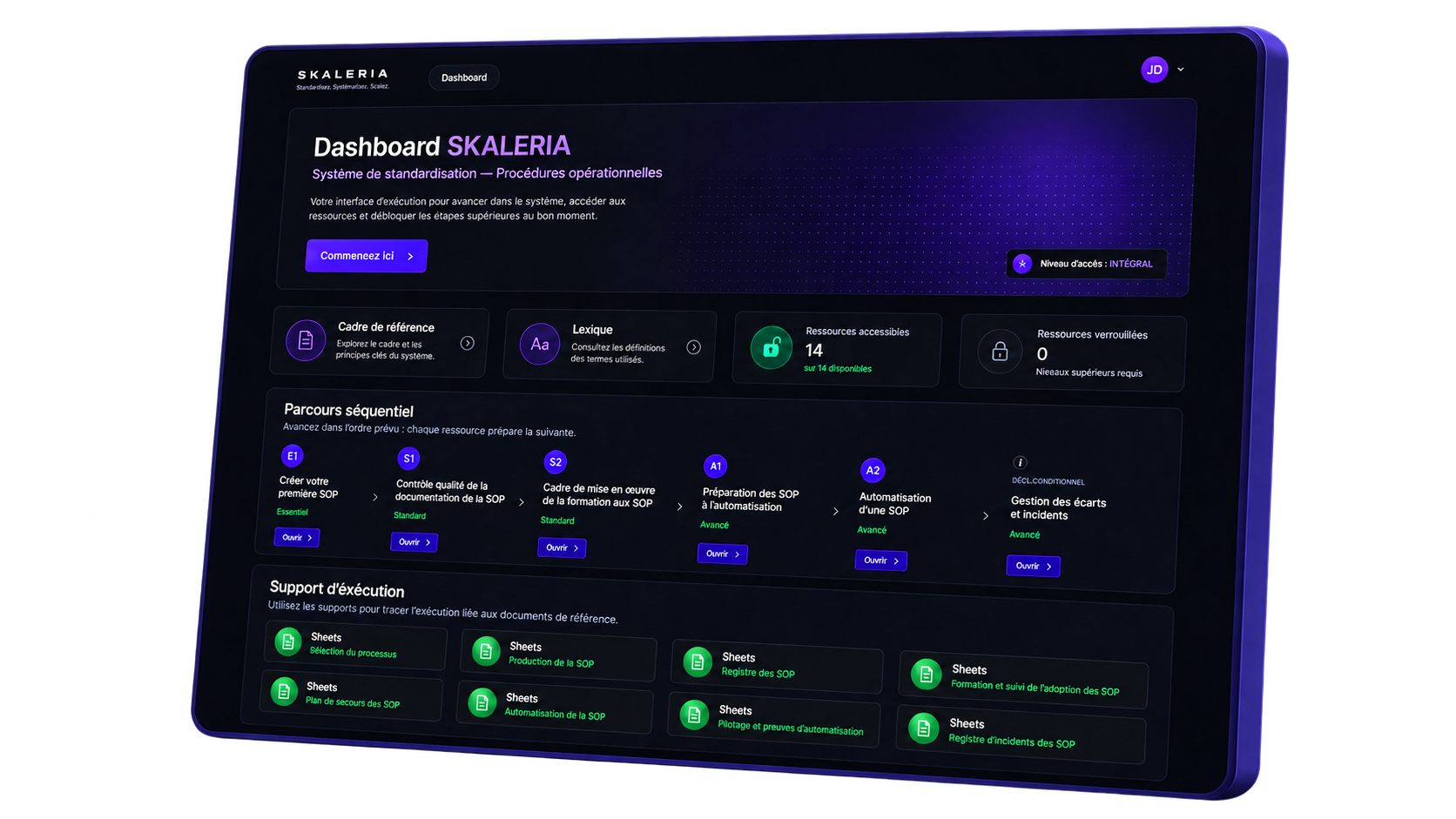
Task: Select the S2 step badge
Action: [556, 462]
